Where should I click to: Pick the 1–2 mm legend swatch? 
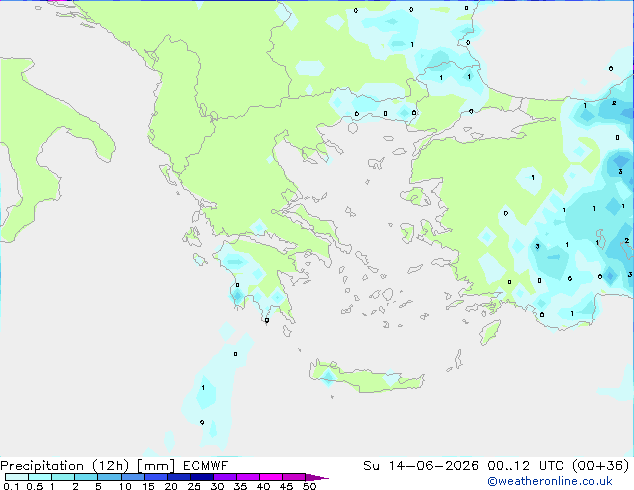[x=63, y=477]
